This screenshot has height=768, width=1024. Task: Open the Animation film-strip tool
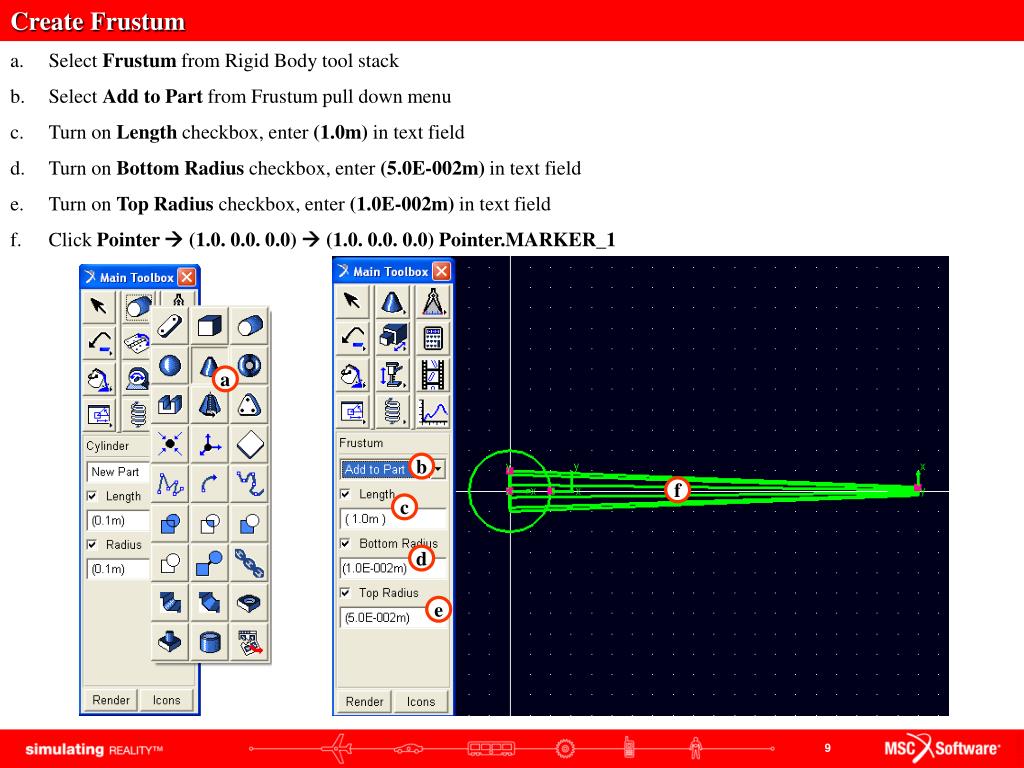(x=432, y=375)
